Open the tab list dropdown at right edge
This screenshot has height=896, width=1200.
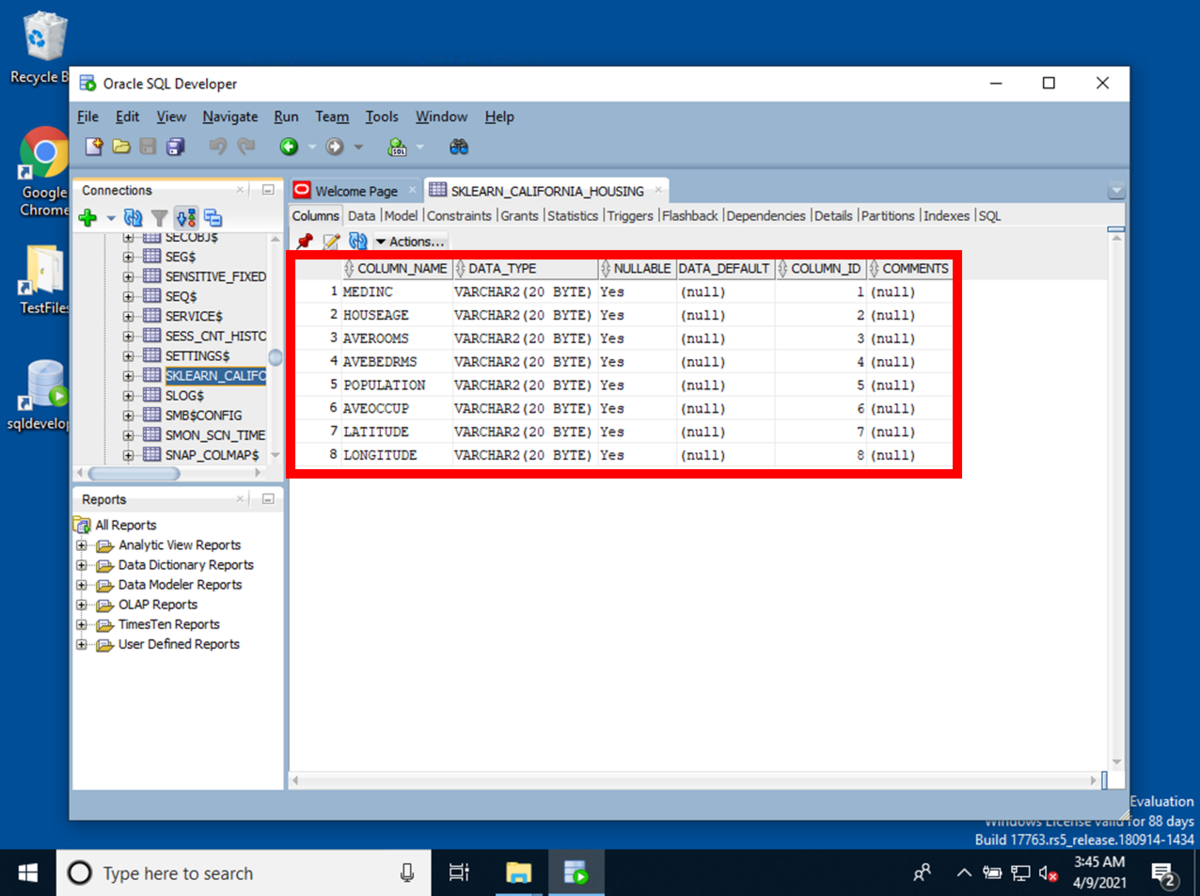1117,191
